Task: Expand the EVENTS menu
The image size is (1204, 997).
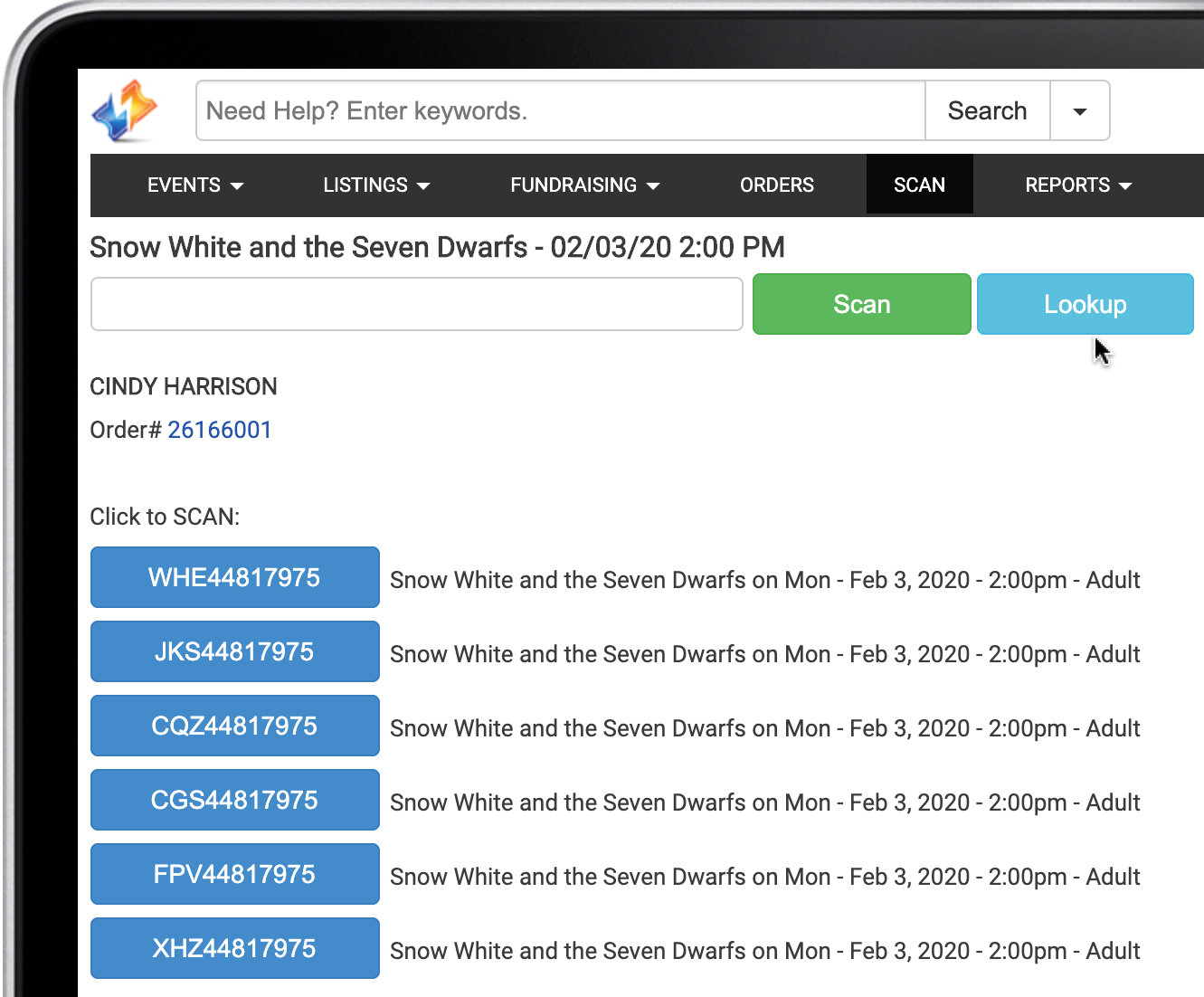Action: coord(195,185)
